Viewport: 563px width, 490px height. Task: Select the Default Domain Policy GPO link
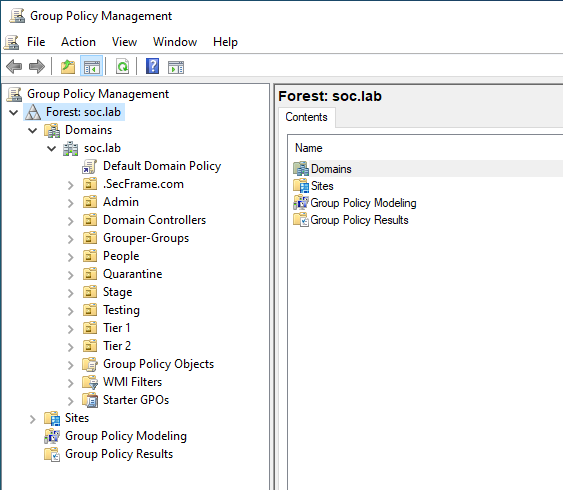(x=162, y=166)
